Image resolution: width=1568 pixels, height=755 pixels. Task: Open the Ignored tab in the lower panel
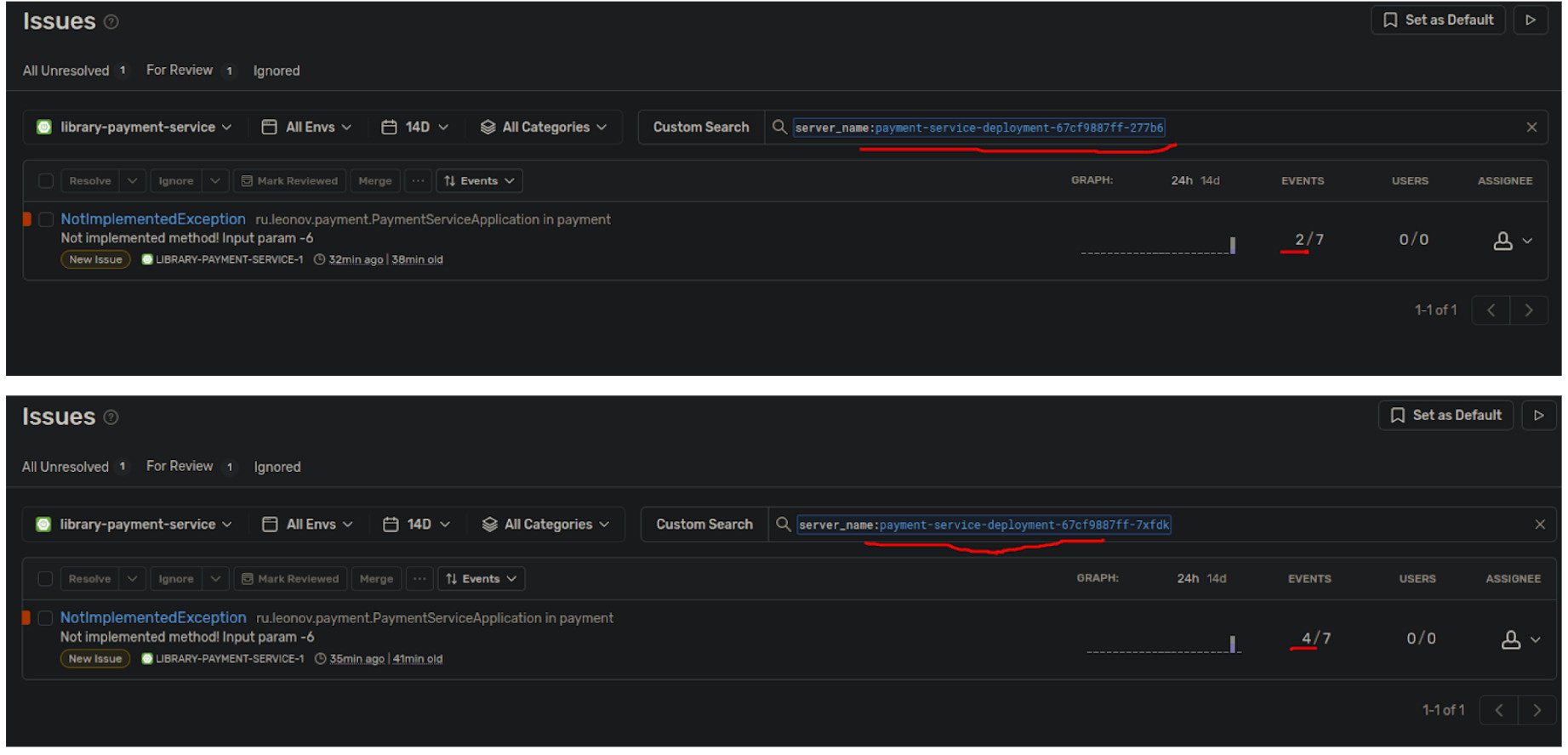pyautogui.click(x=277, y=467)
